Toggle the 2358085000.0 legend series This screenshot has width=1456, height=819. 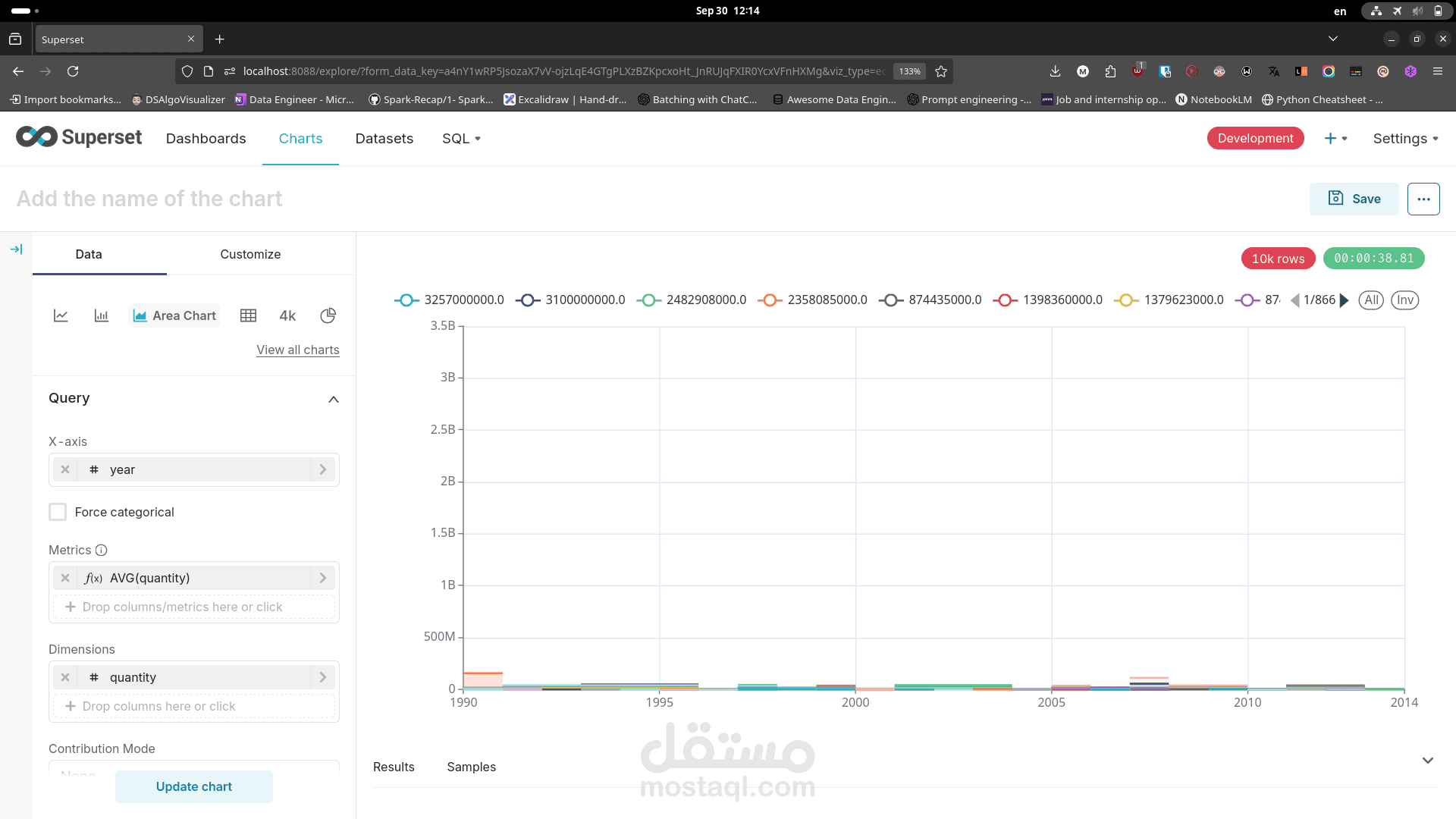(812, 300)
